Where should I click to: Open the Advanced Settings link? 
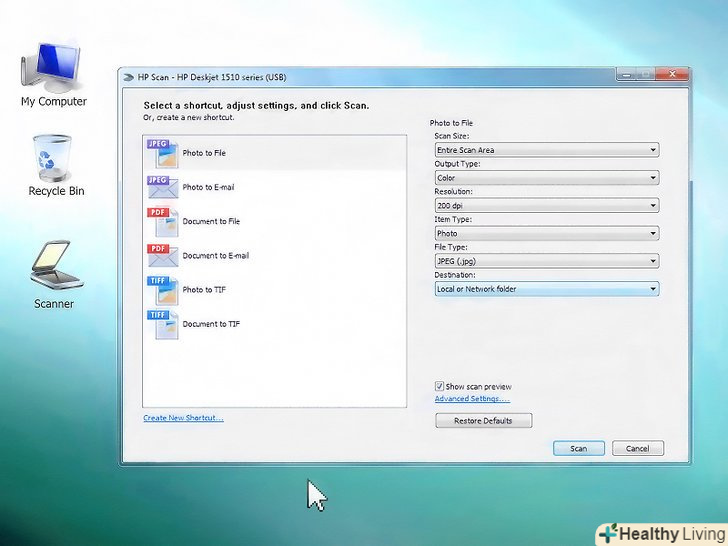pyautogui.click(x=472, y=398)
